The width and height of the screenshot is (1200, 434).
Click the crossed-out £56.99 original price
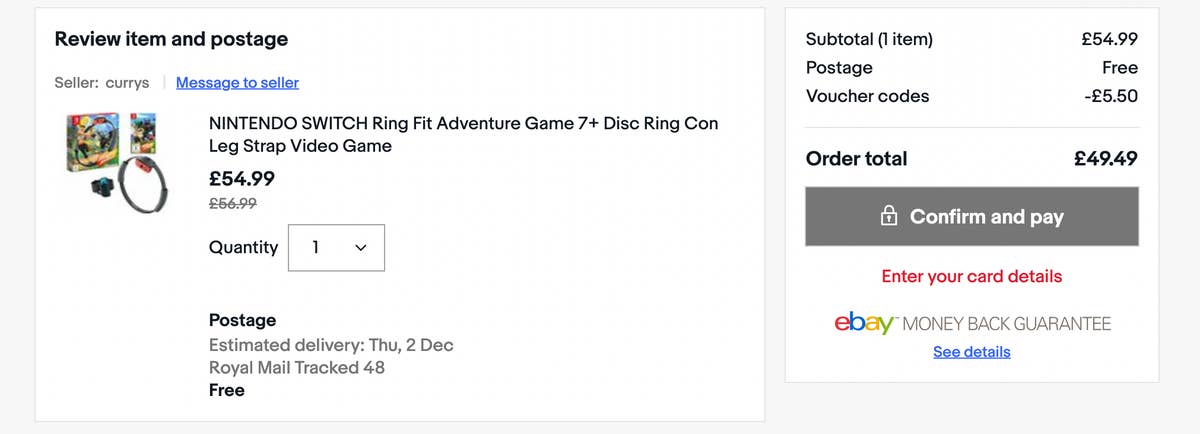[x=232, y=204]
